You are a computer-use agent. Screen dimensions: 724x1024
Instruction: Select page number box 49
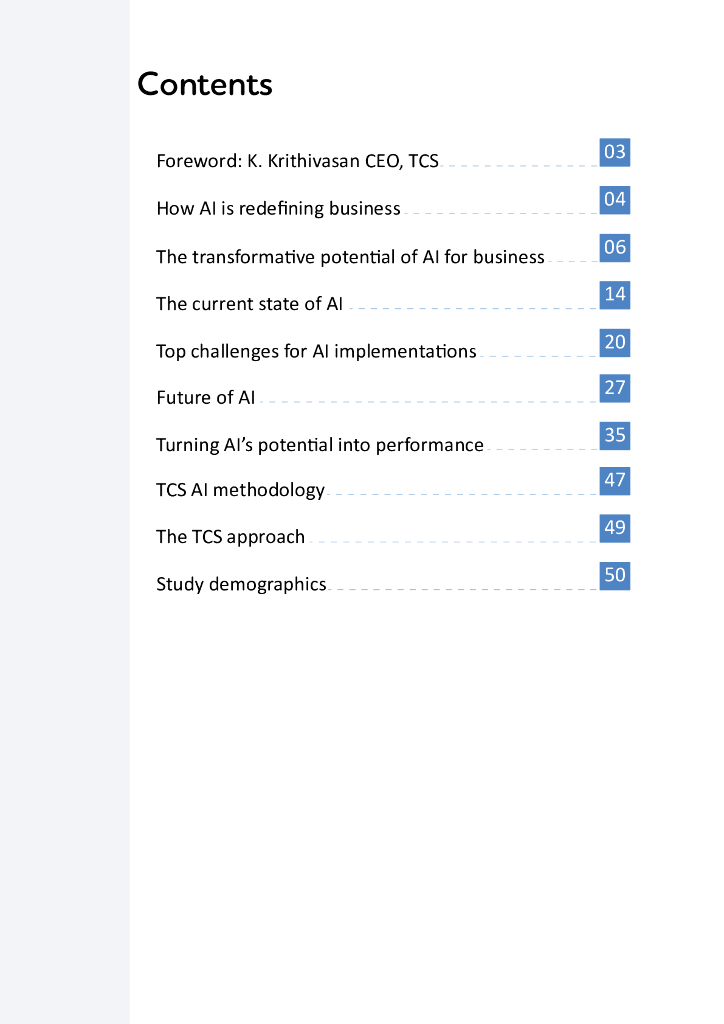(615, 527)
